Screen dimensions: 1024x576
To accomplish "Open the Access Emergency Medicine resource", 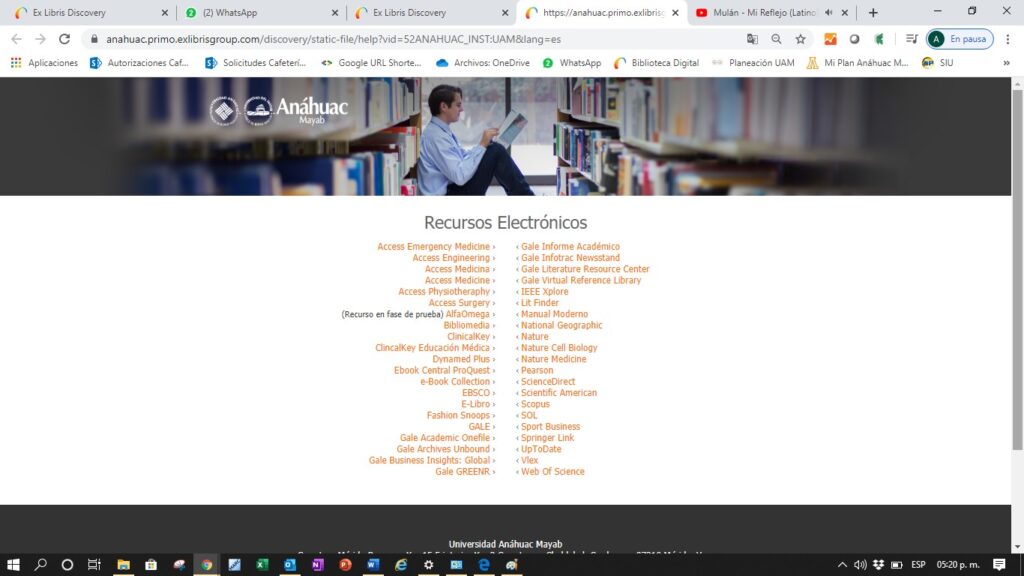I will (433, 247).
